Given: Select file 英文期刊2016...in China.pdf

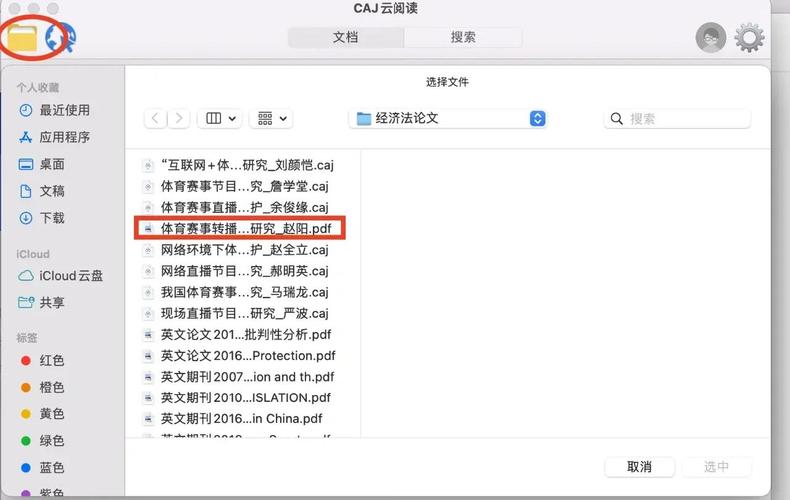Looking at the screenshot, I should pos(239,418).
